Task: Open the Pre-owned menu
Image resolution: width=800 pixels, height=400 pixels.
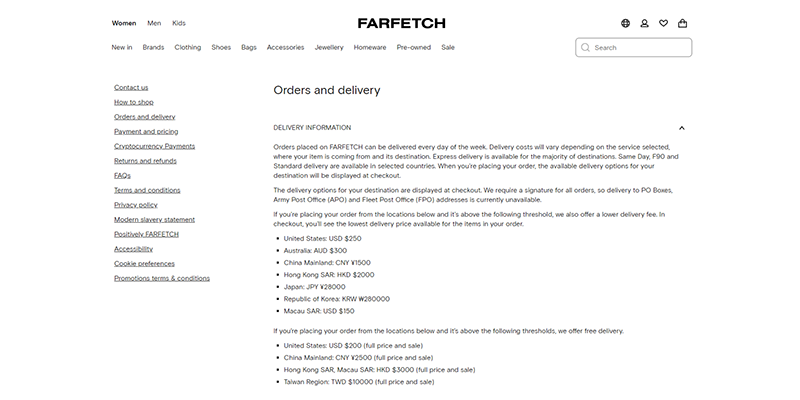Action: pyautogui.click(x=414, y=47)
